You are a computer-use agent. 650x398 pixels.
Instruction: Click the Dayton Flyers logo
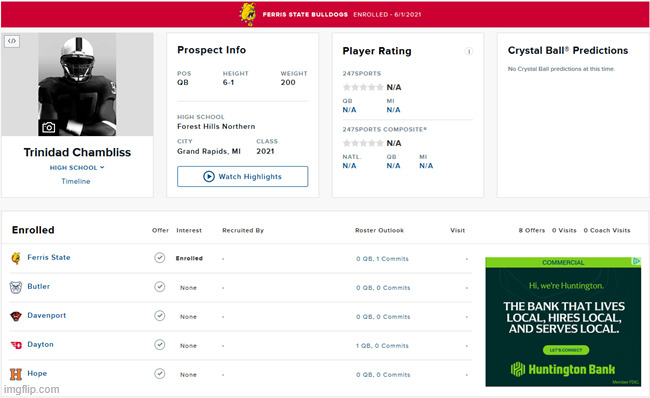click(x=16, y=345)
